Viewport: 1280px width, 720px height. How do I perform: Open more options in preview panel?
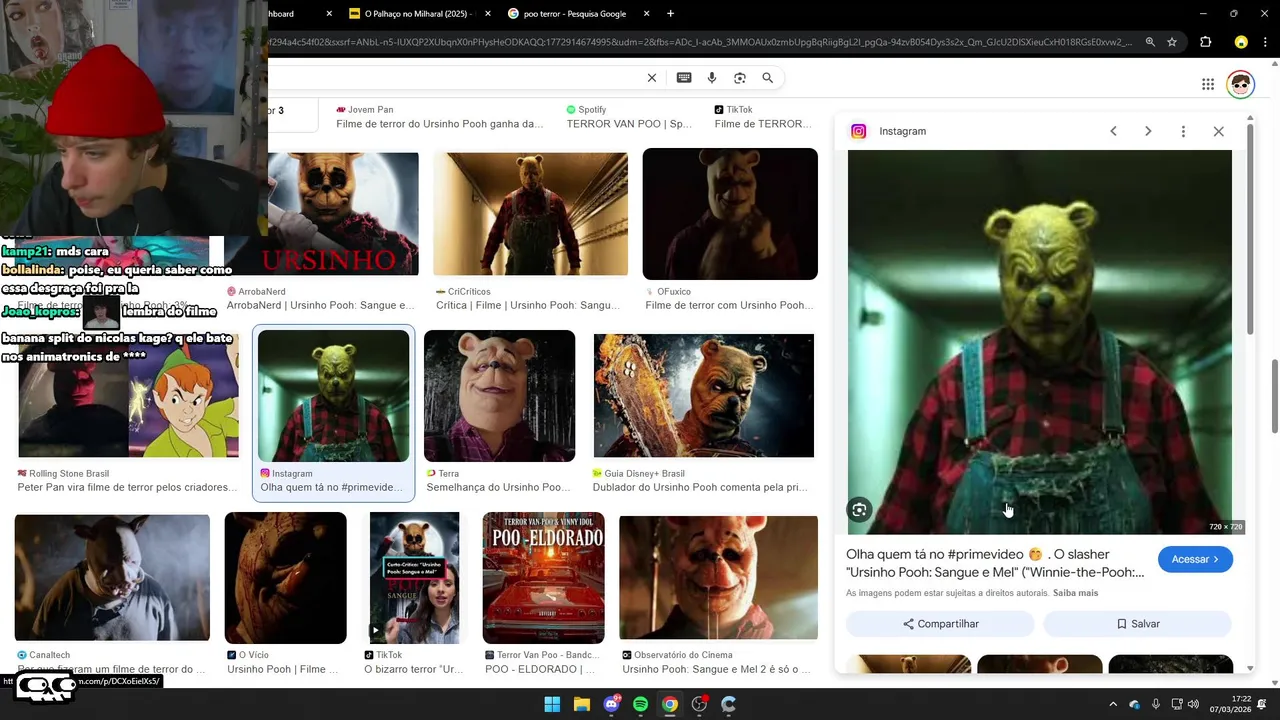1183,131
